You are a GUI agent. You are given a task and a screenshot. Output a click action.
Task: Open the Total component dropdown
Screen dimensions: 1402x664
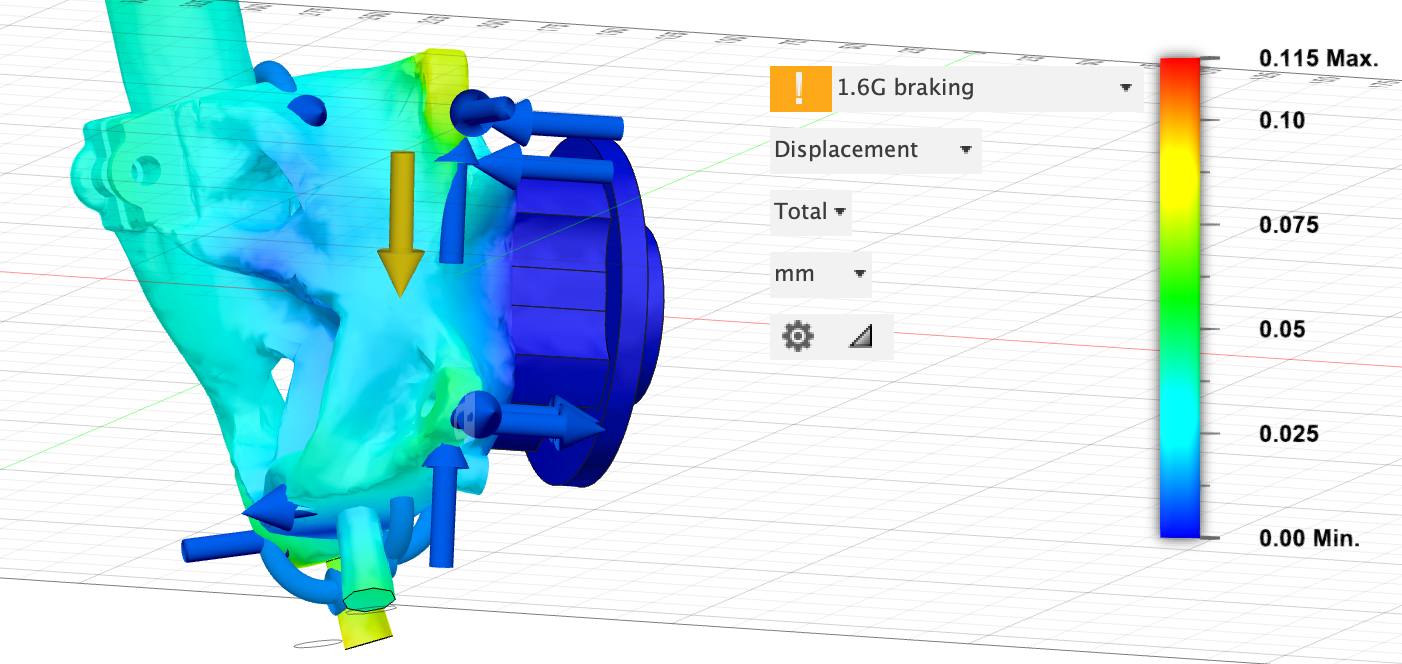(x=810, y=212)
